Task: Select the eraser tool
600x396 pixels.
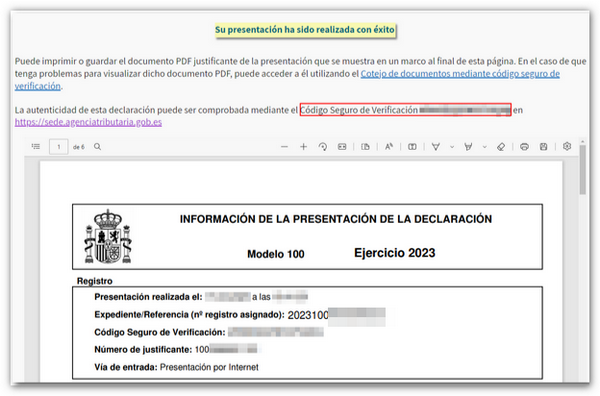Action: 501,147
